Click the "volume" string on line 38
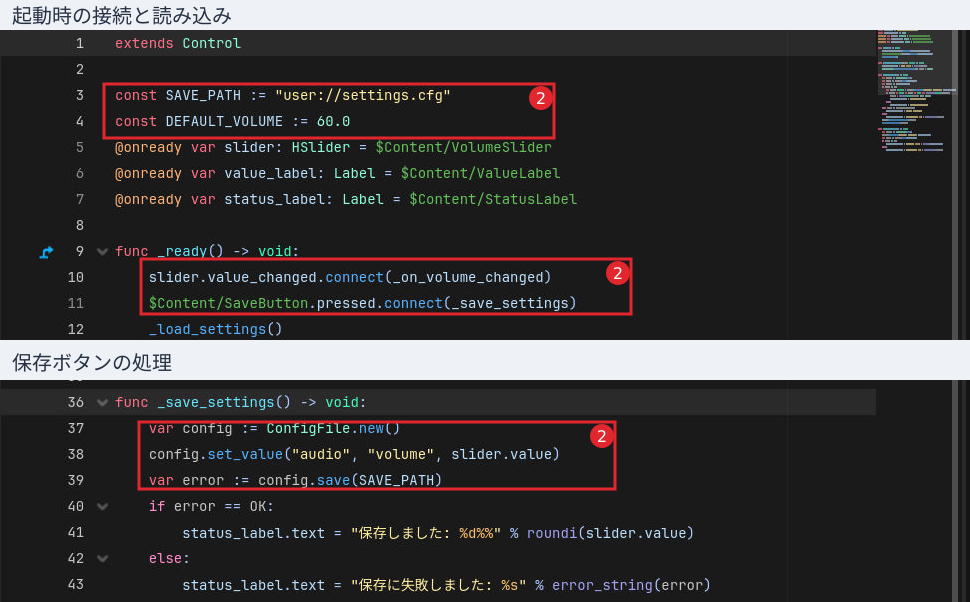 [400, 454]
